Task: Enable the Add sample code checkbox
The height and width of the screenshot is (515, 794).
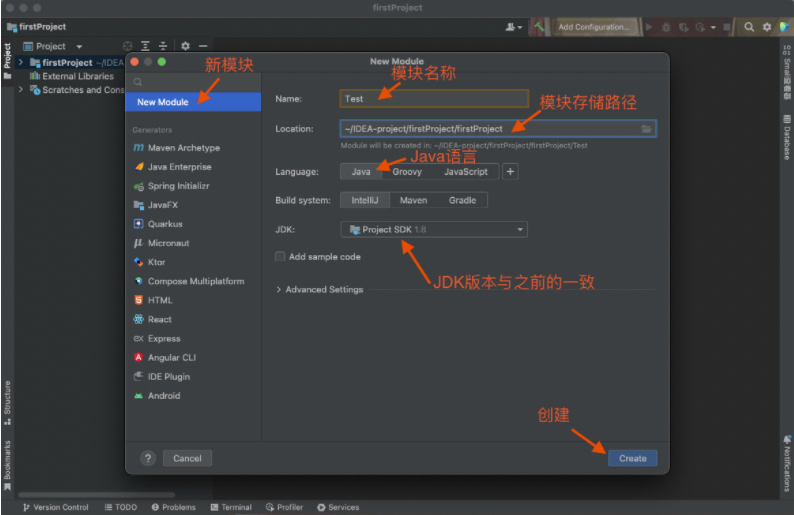Action: (x=280, y=257)
